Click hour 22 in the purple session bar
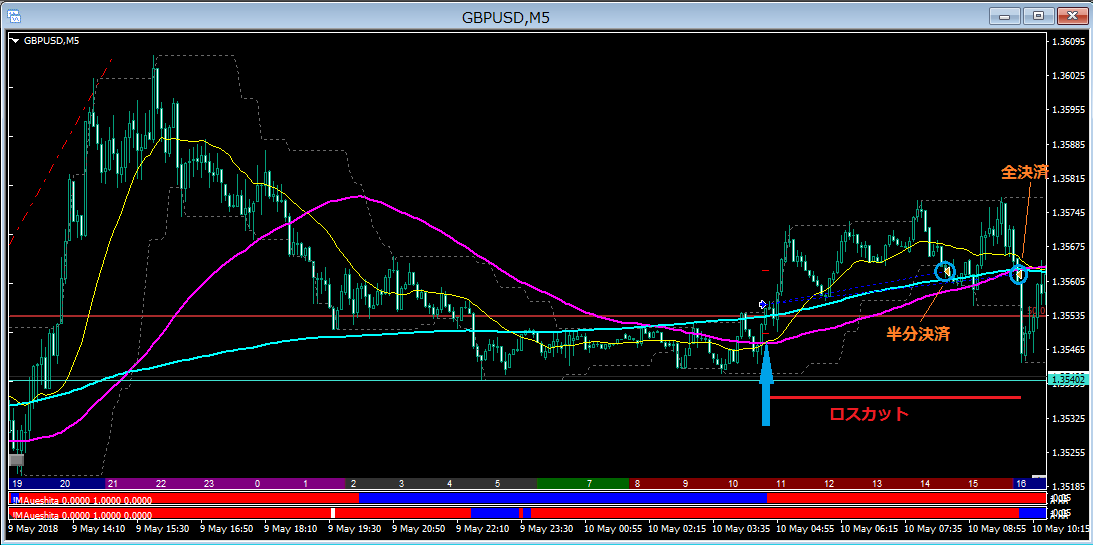The image size is (1093, 545). click(161, 483)
